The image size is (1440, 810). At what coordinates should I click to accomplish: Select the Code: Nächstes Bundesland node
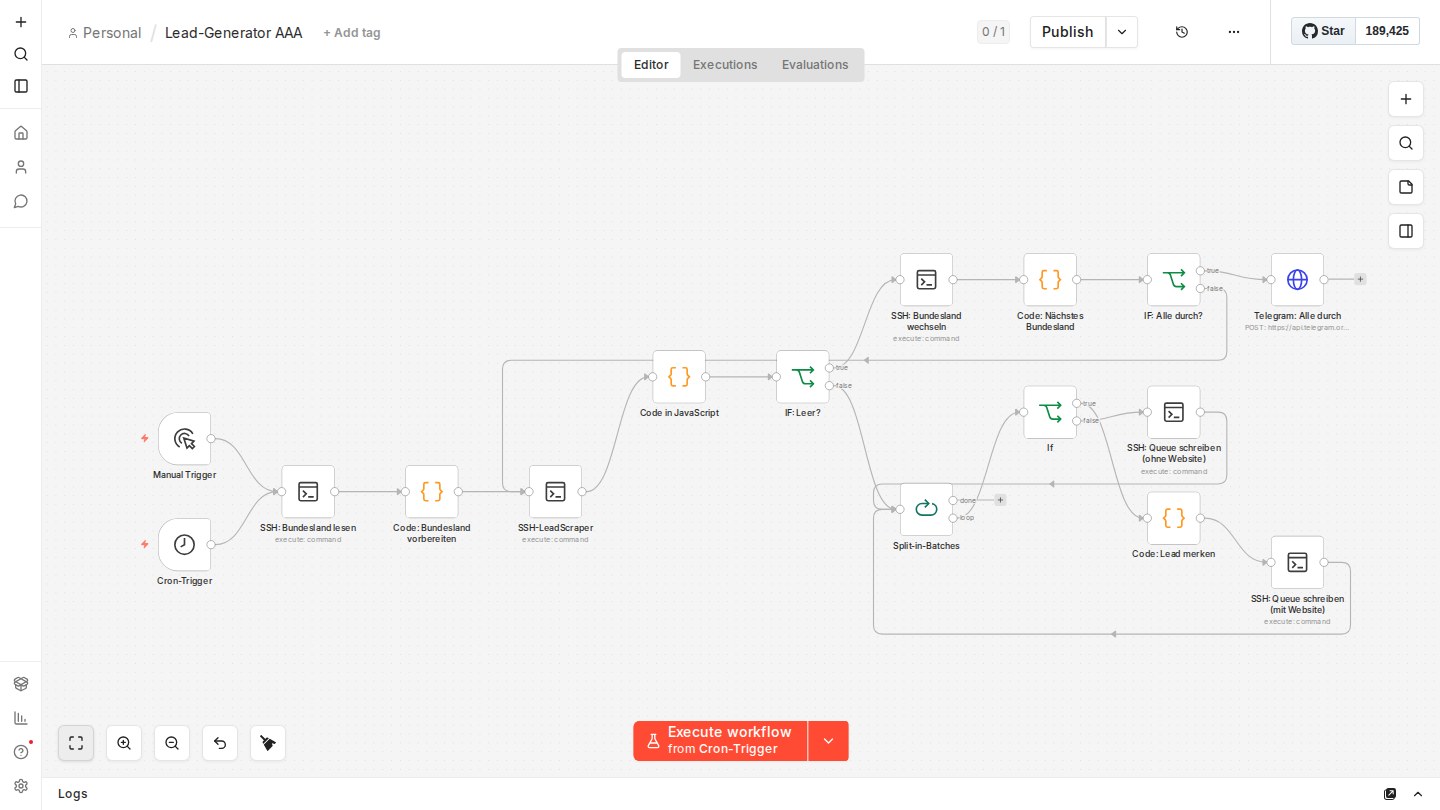(1050, 280)
